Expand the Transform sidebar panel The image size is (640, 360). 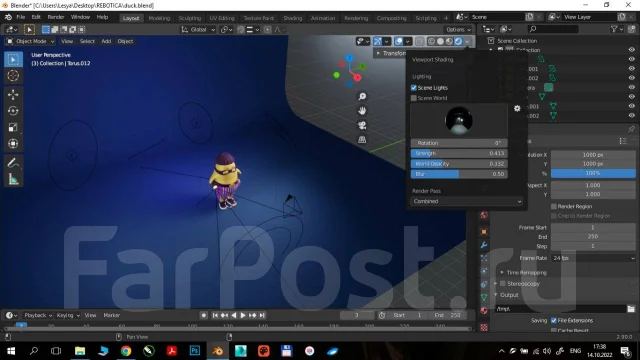point(390,53)
